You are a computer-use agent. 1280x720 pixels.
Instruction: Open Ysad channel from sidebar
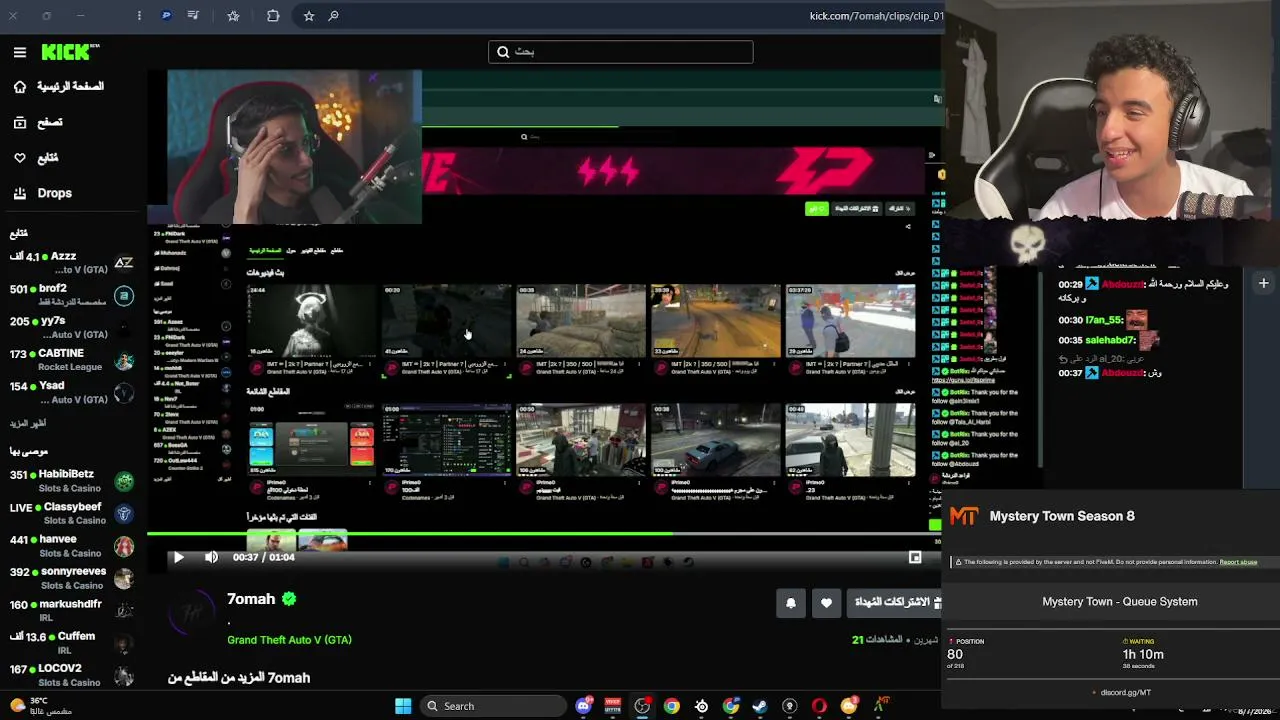coord(72,393)
